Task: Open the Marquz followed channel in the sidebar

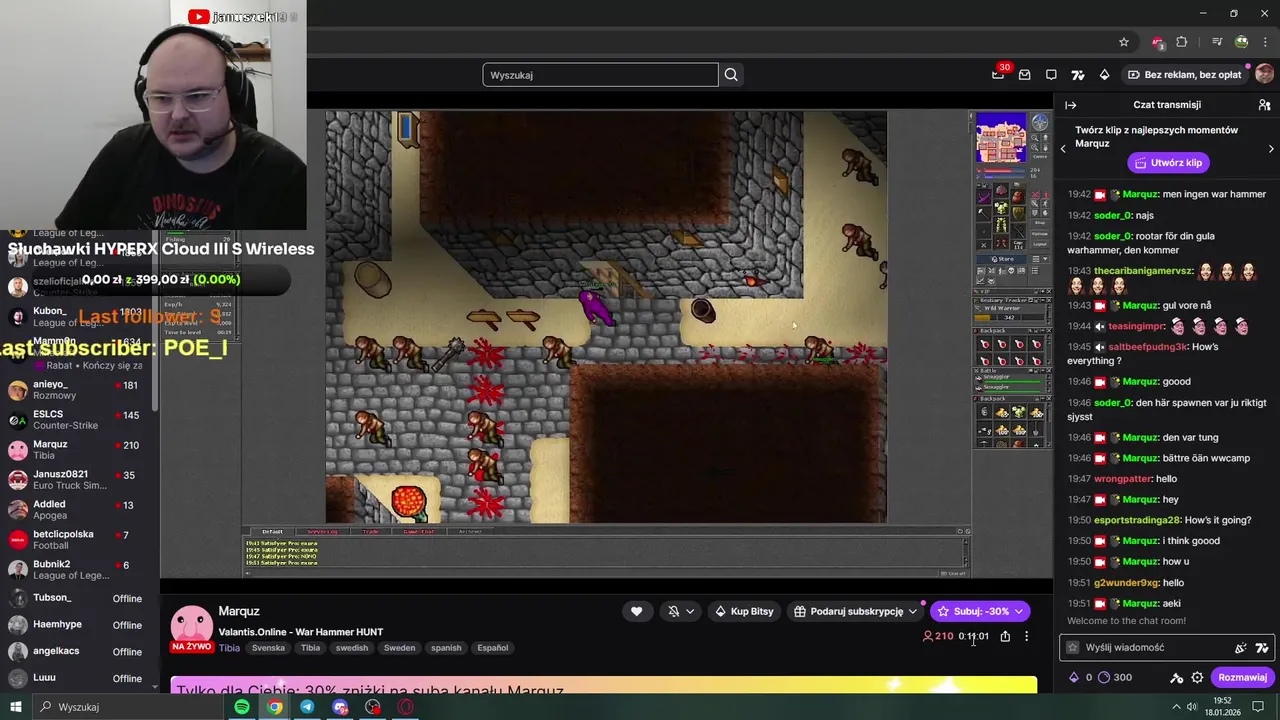Action: (78, 450)
